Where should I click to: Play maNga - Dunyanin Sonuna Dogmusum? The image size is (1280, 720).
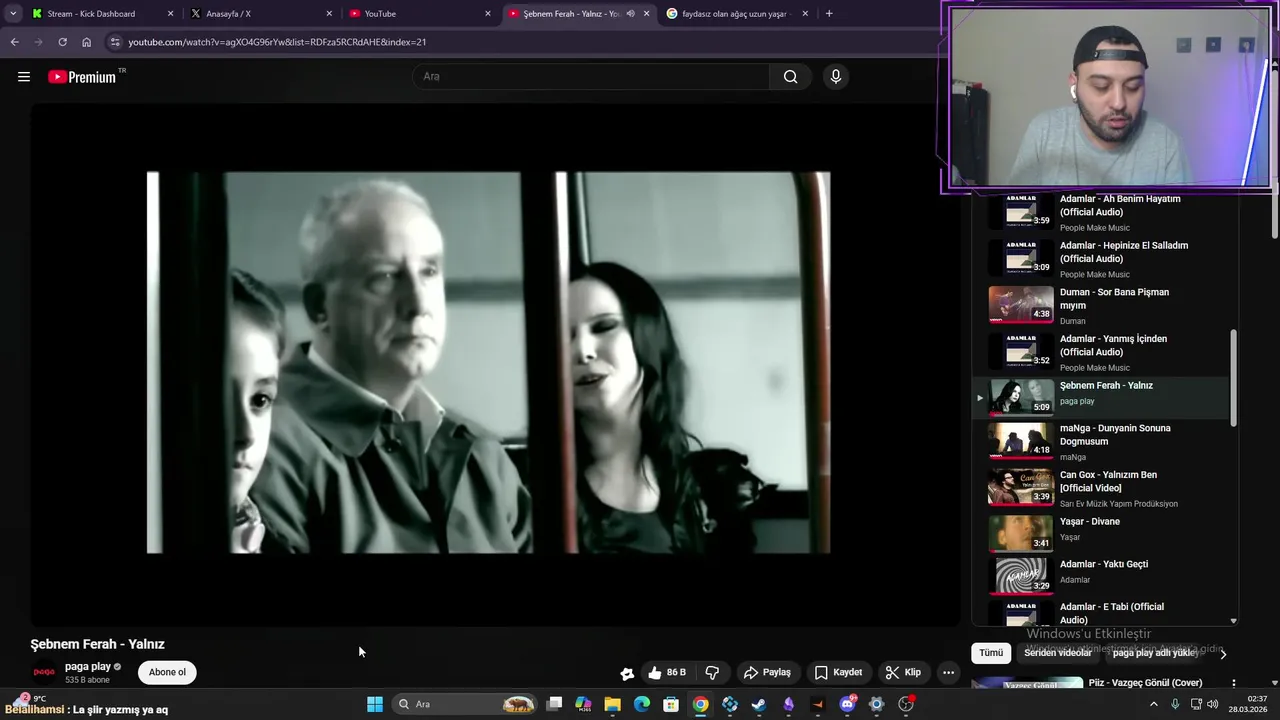[1100, 441]
